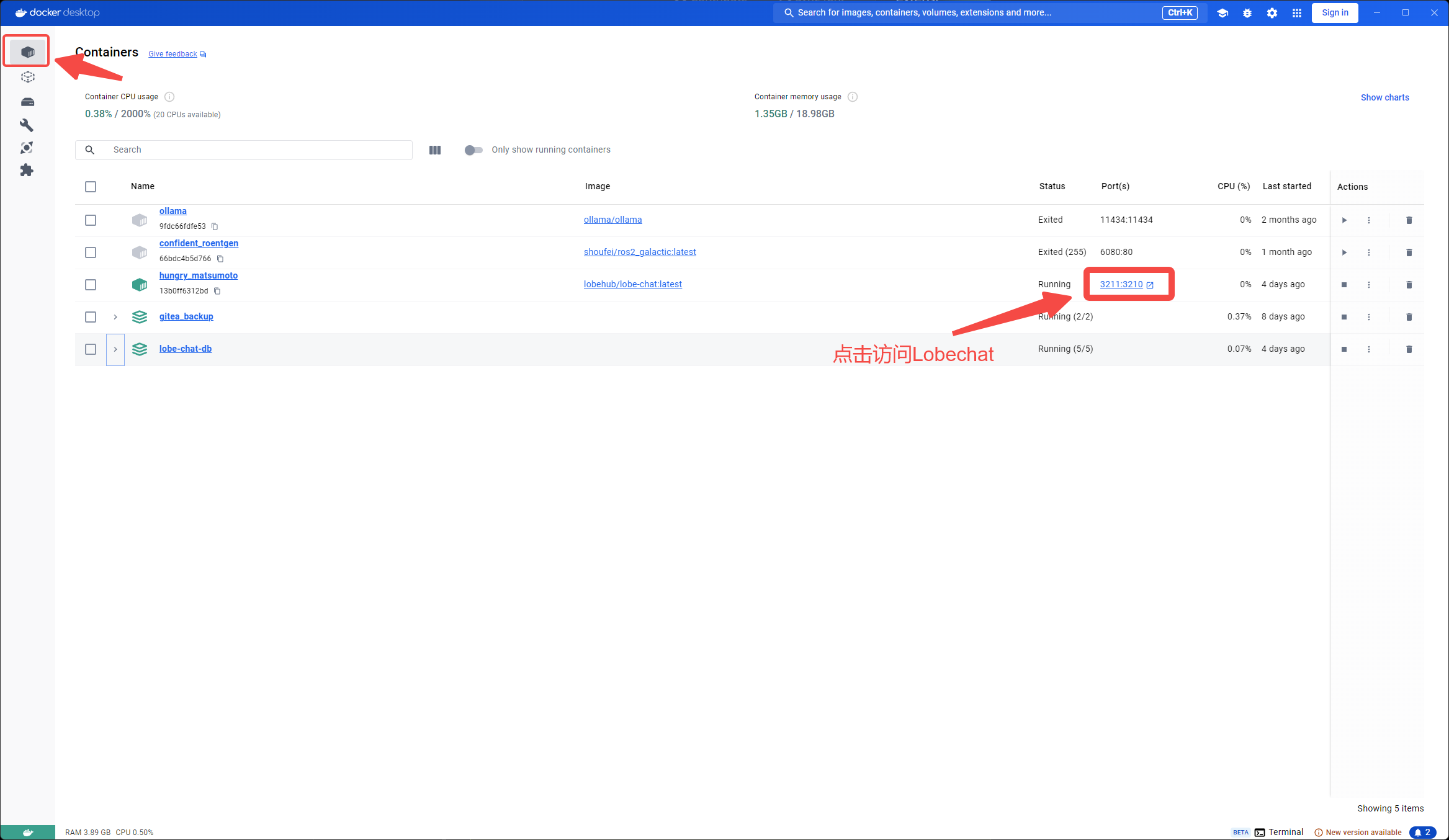Open the column display options button

[x=435, y=150]
